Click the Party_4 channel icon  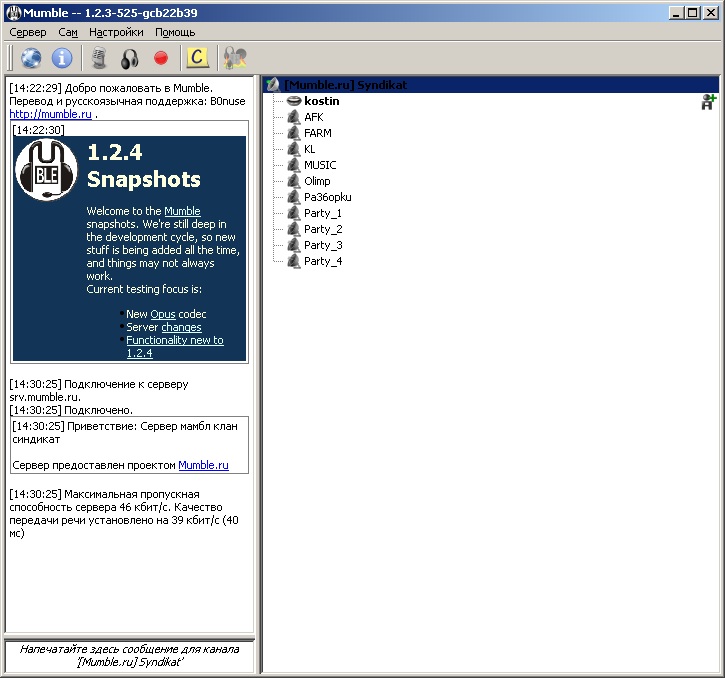[x=294, y=261]
